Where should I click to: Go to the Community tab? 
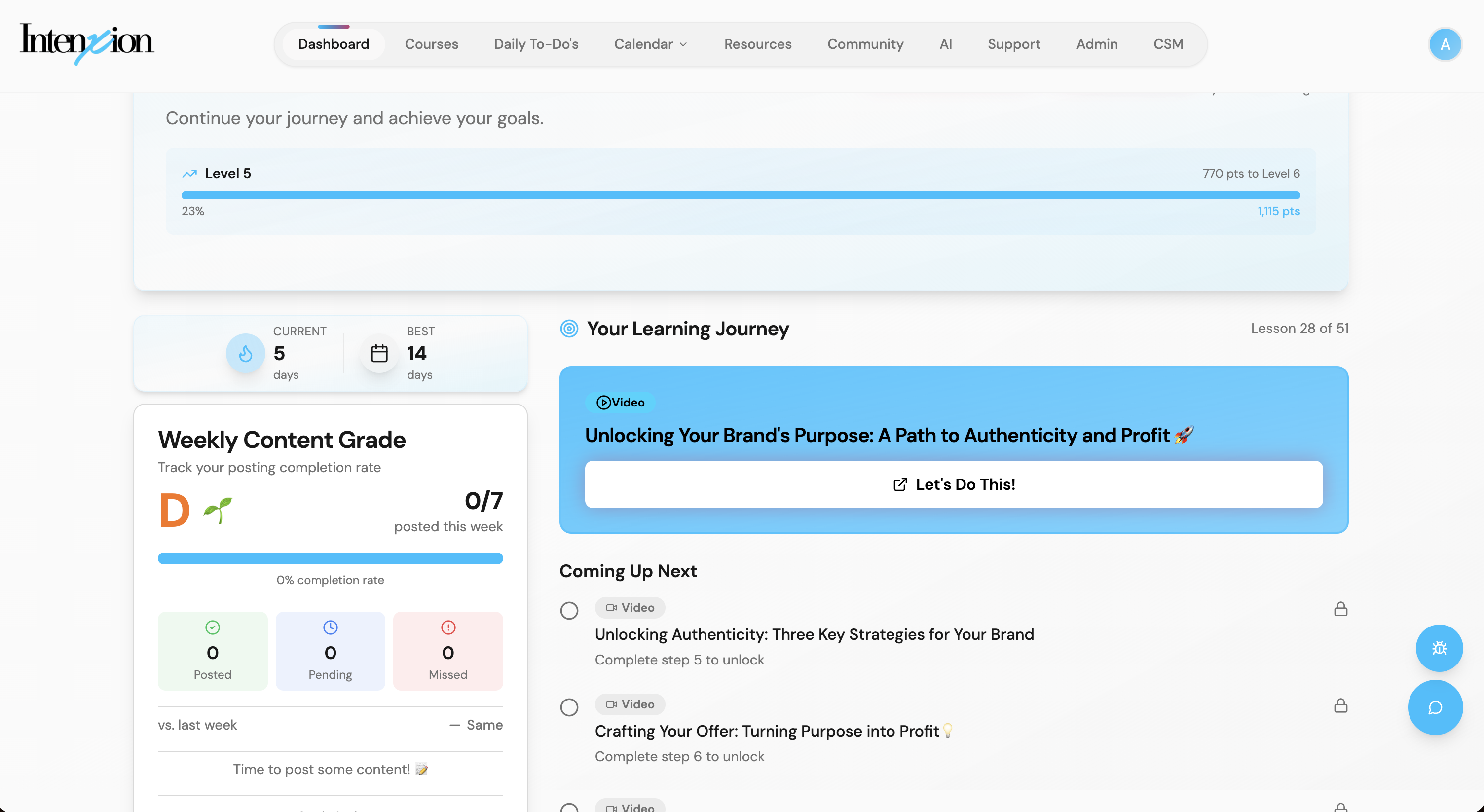[865, 44]
